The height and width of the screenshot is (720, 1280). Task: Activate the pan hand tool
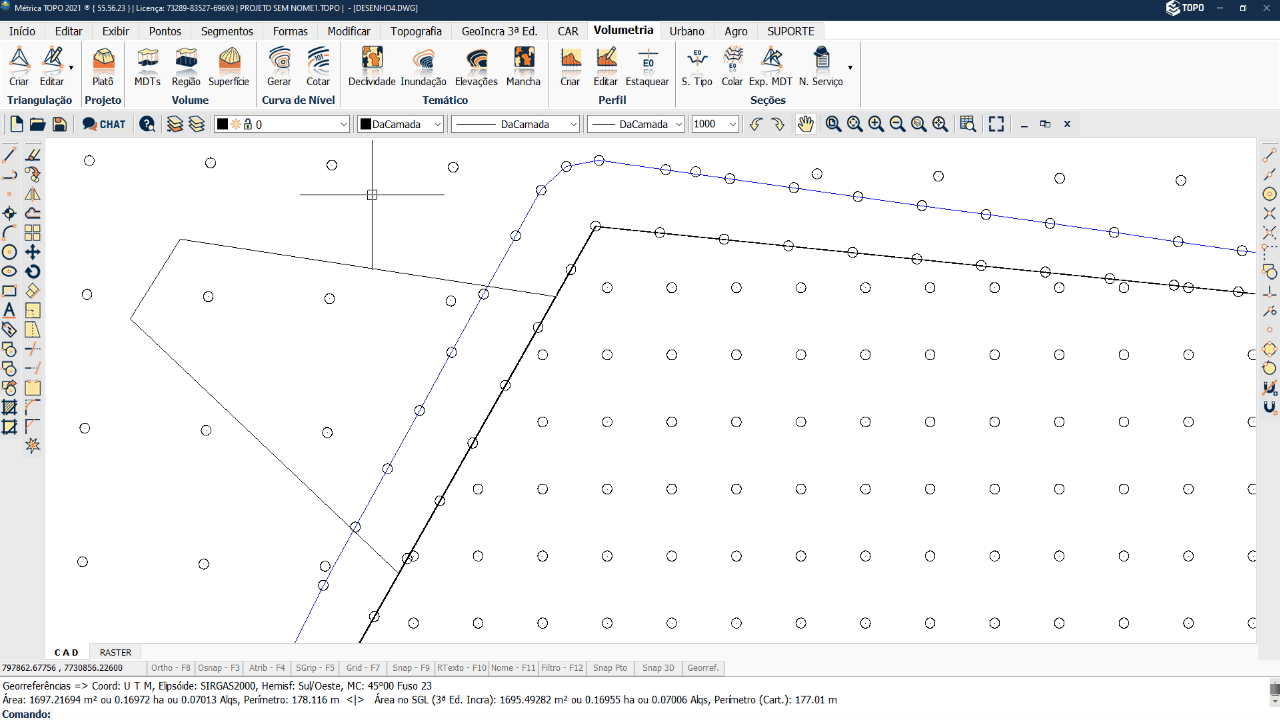806,124
